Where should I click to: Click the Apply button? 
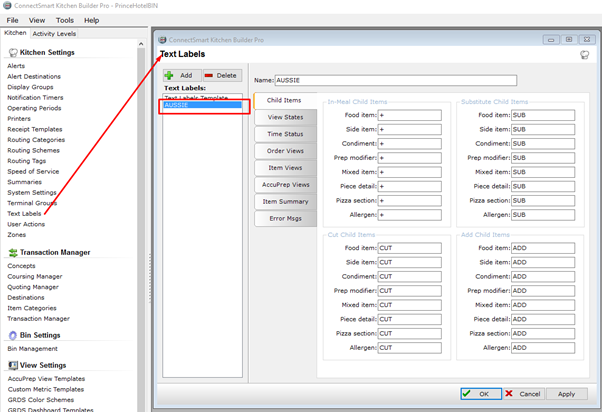pos(566,394)
